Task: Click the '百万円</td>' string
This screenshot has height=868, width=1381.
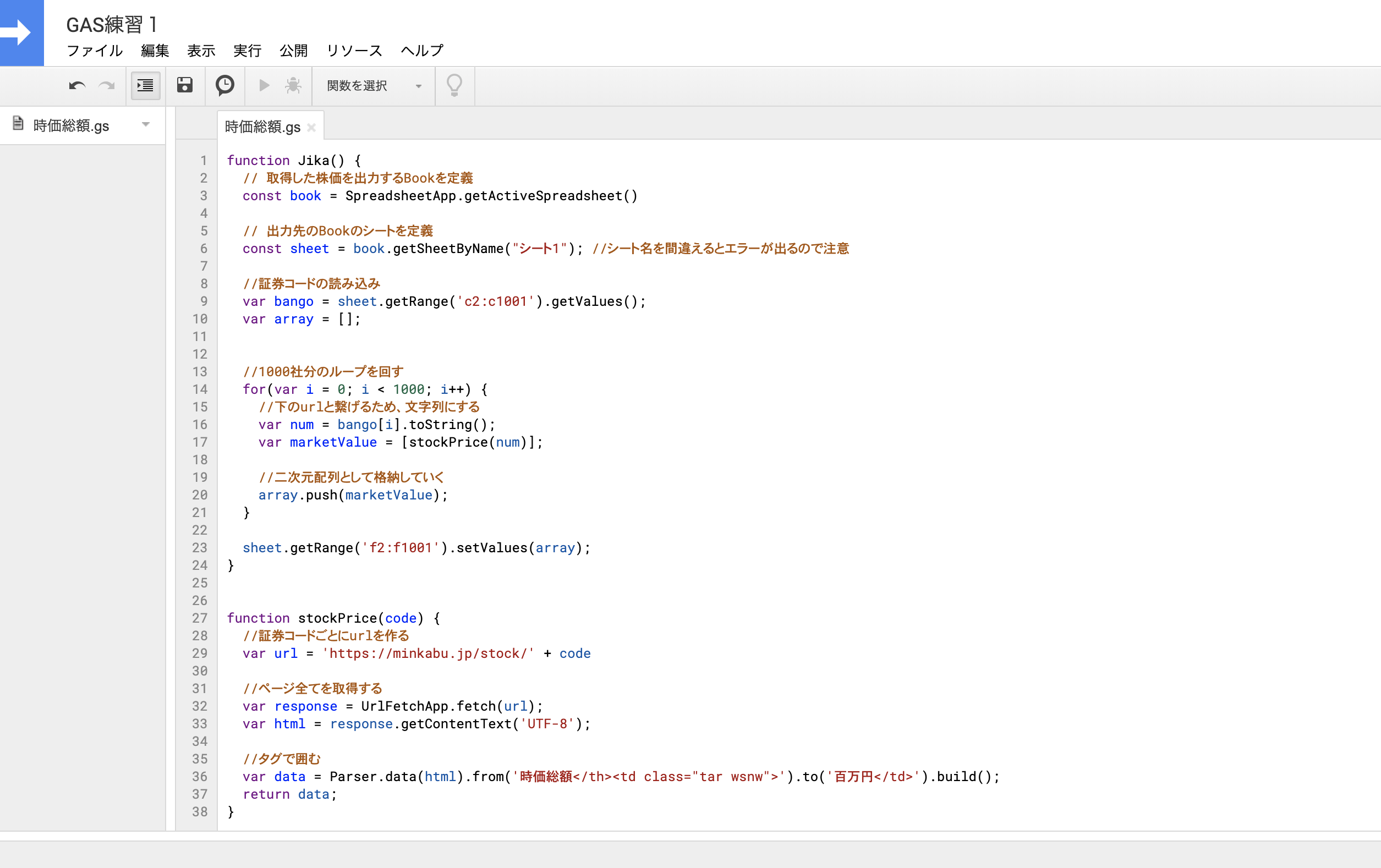Action: tap(873, 777)
